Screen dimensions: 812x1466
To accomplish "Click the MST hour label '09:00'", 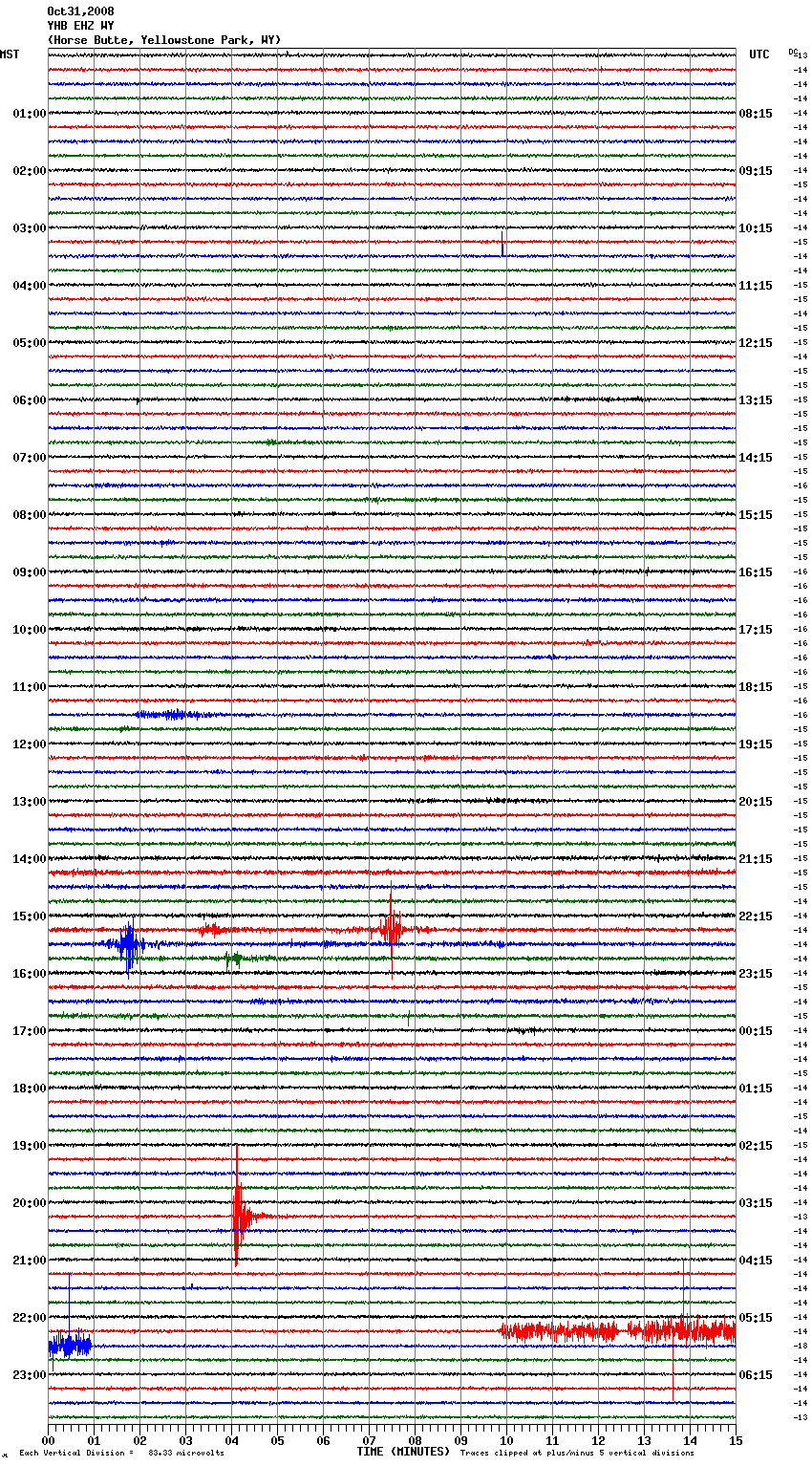I will [x=30, y=572].
